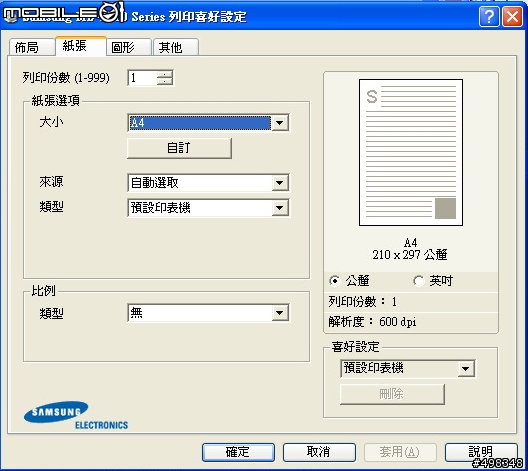Go to the 其他 tab
The height and width of the screenshot is (471, 528).
click(176, 47)
